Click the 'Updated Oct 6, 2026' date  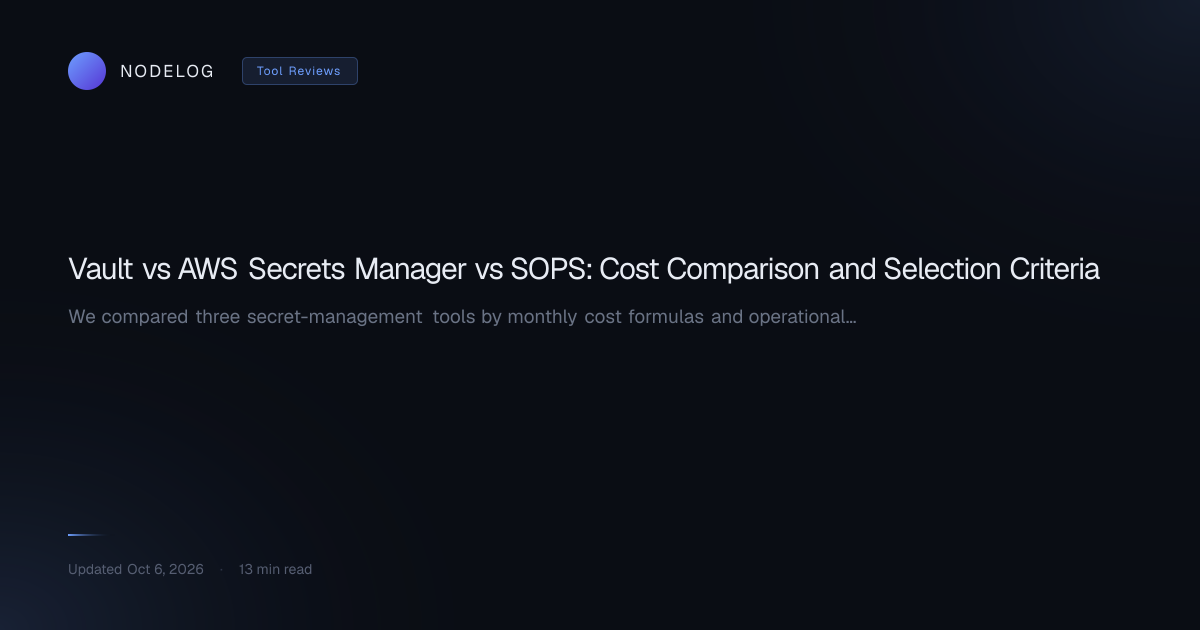coord(136,569)
